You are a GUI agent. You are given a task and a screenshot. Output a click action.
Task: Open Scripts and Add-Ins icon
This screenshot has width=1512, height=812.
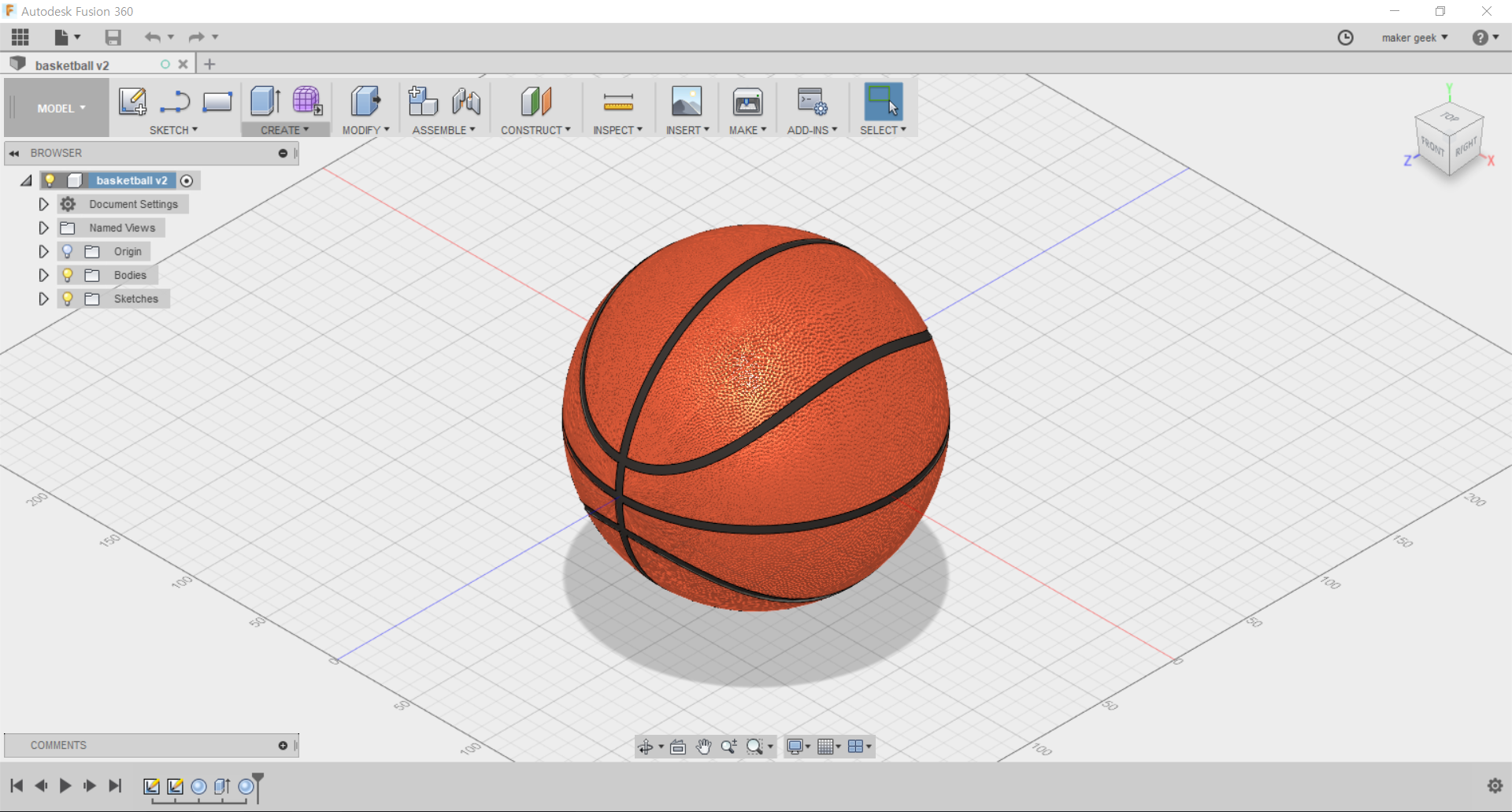pos(812,102)
